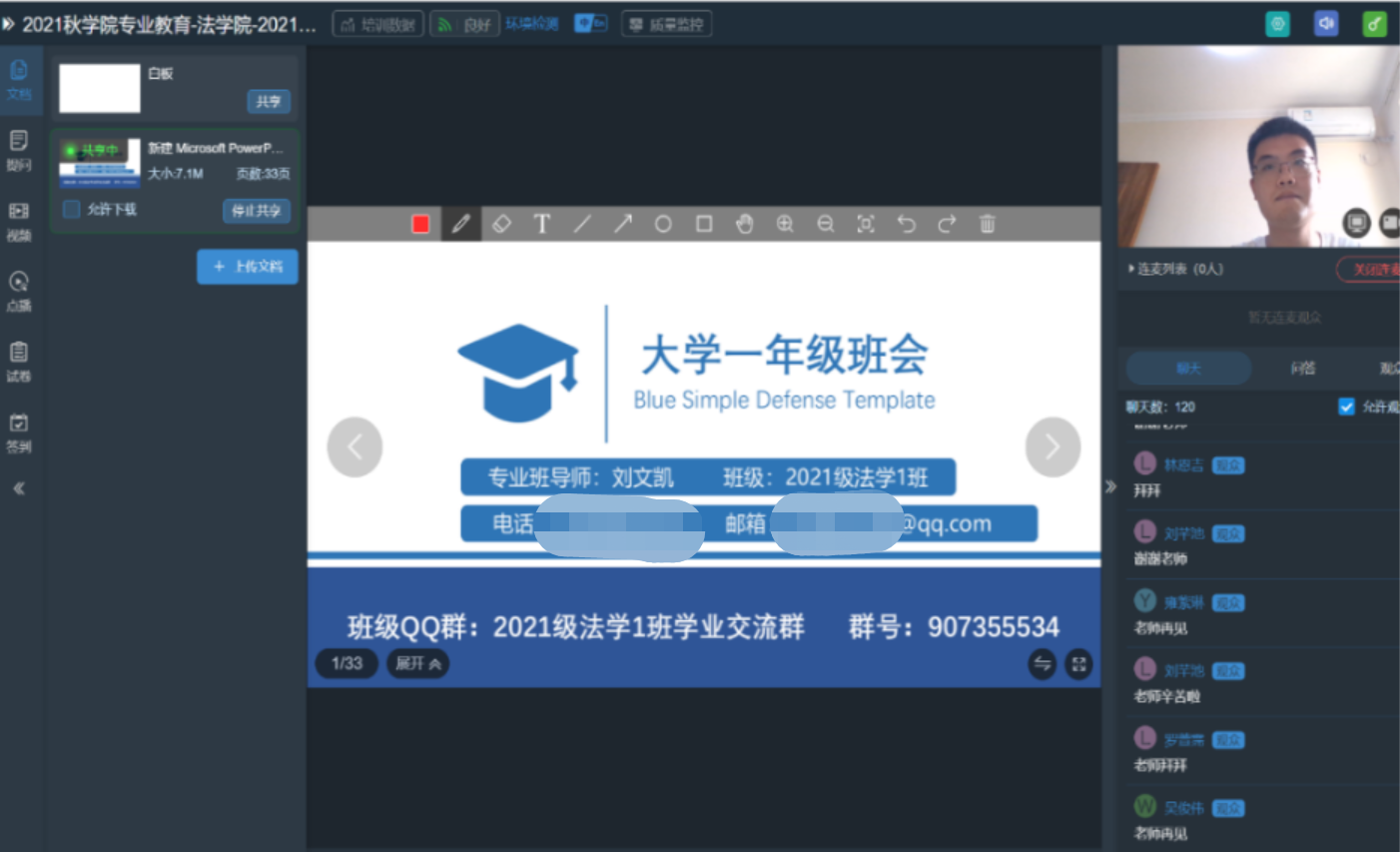Screen dimensions: 1400x854
Task: Switch to the 问答 tab
Action: (x=1302, y=369)
